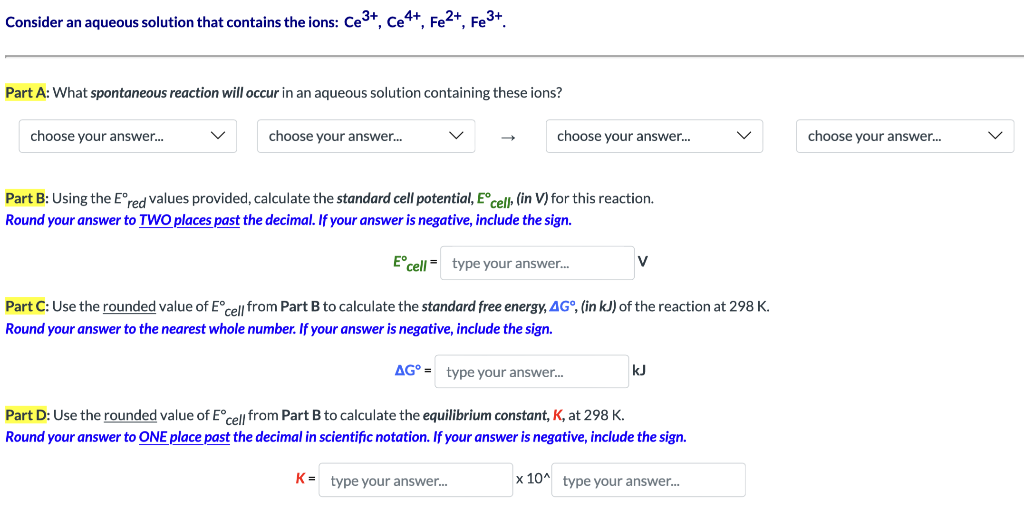Click the highlighted Part D label
The height and width of the screenshot is (510, 1024).
27,415
